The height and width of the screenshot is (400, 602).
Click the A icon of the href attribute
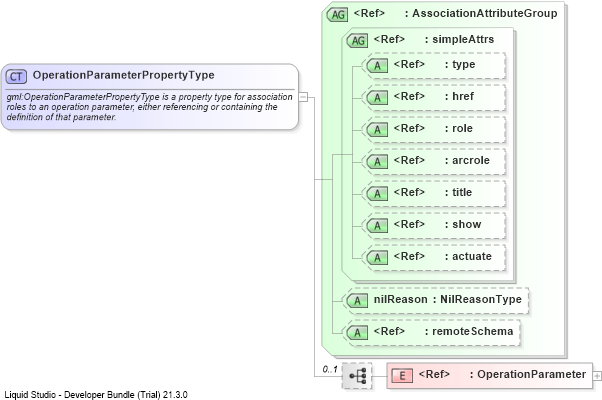(x=377, y=98)
